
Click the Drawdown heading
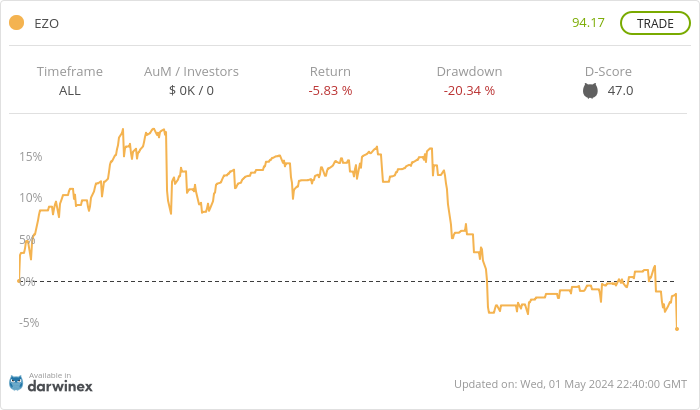[469, 72]
